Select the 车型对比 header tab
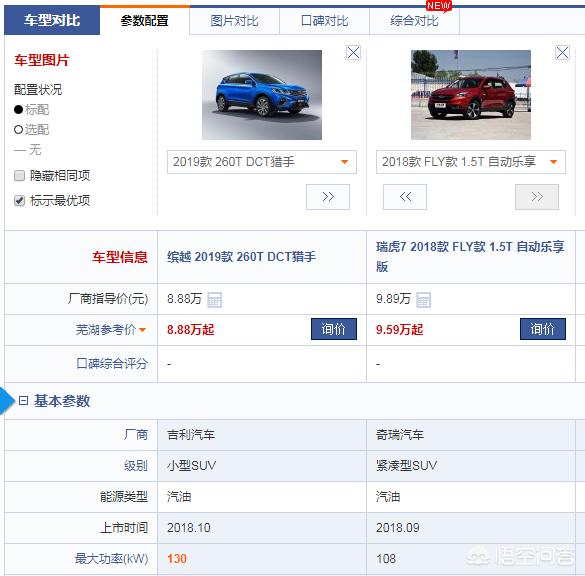The image size is (585, 576). point(52,20)
